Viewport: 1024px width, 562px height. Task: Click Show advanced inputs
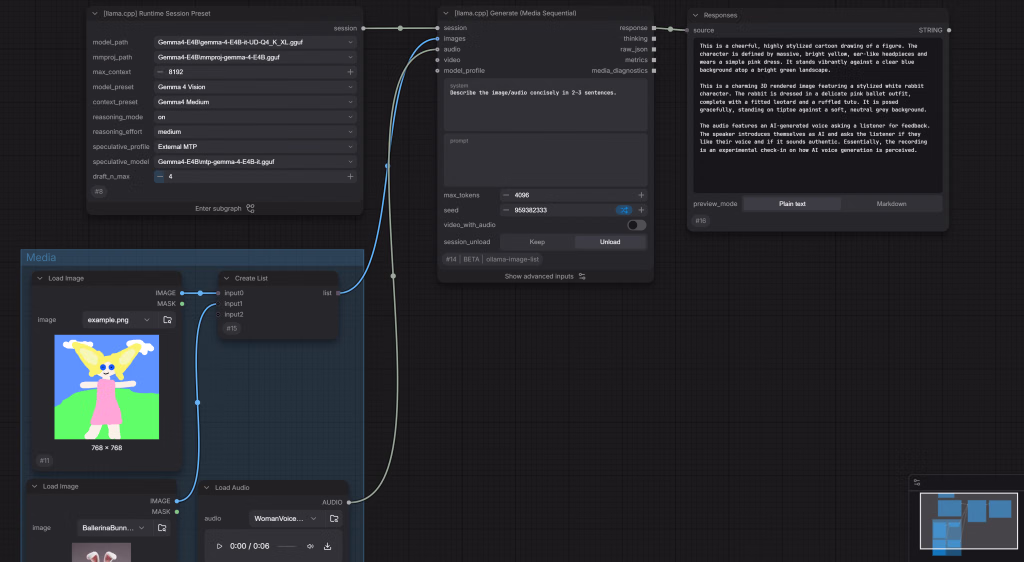click(x=539, y=277)
